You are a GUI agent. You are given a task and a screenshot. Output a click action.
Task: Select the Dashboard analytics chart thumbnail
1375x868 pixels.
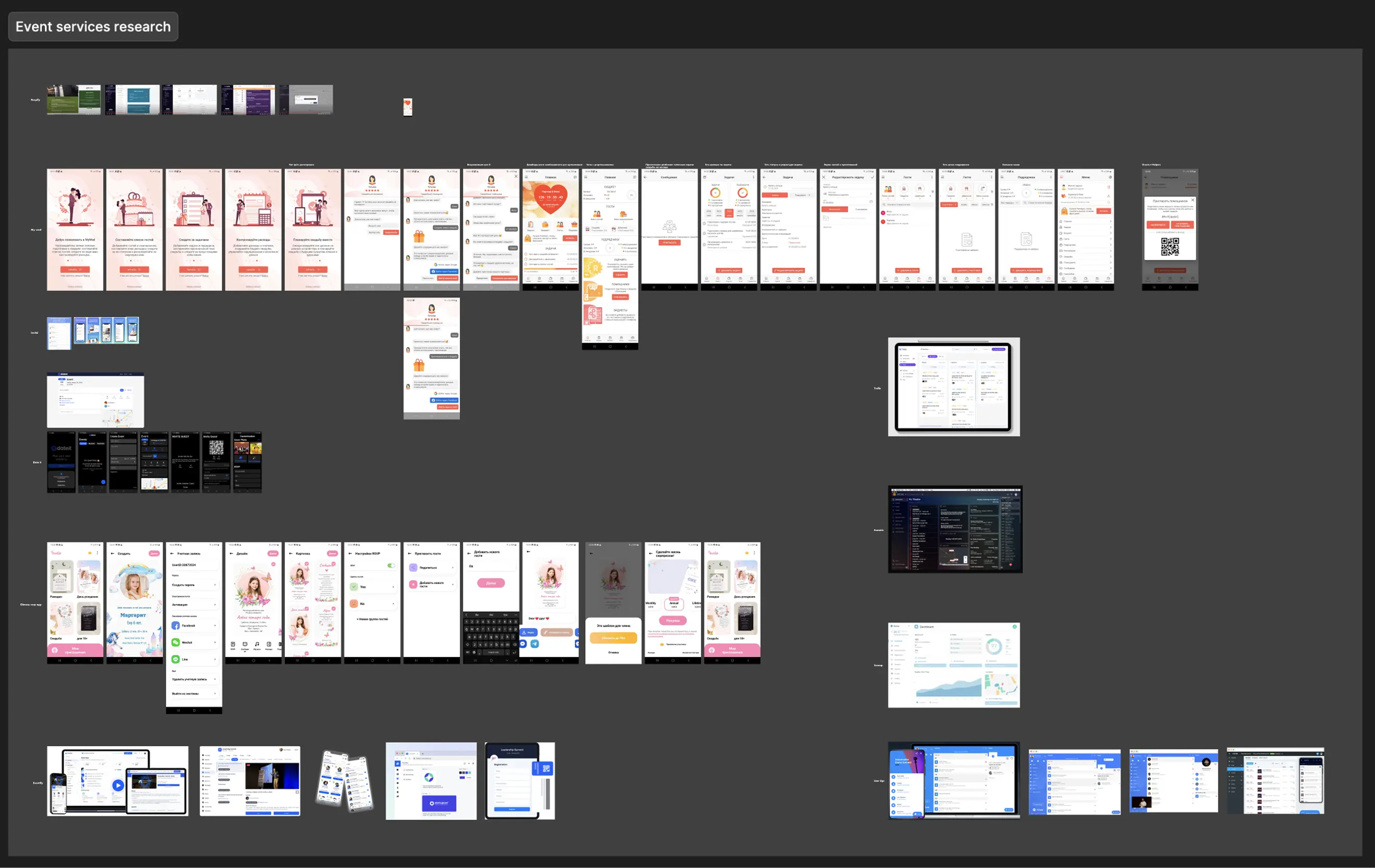click(953, 665)
